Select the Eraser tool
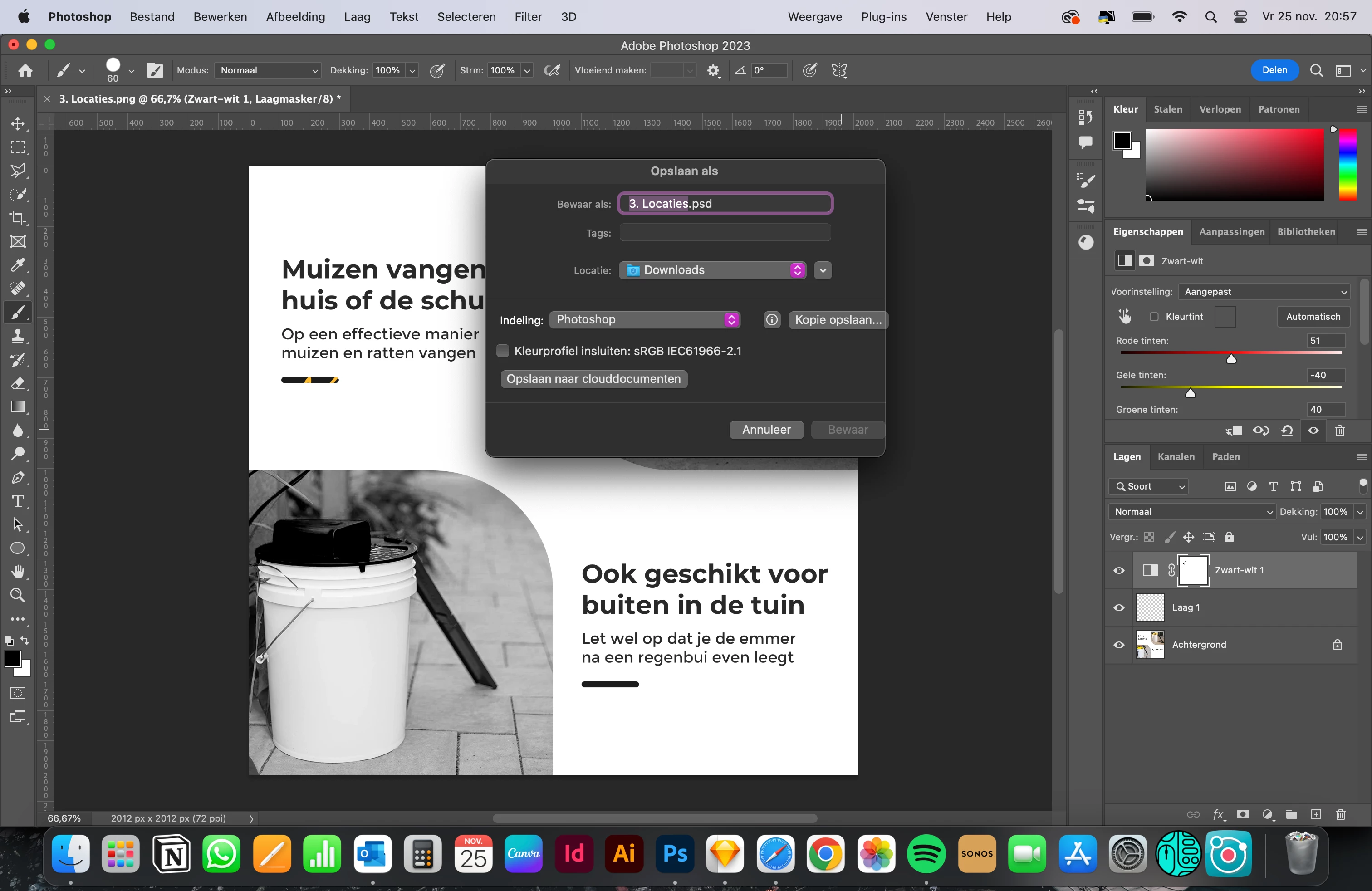 [x=18, y=383]
